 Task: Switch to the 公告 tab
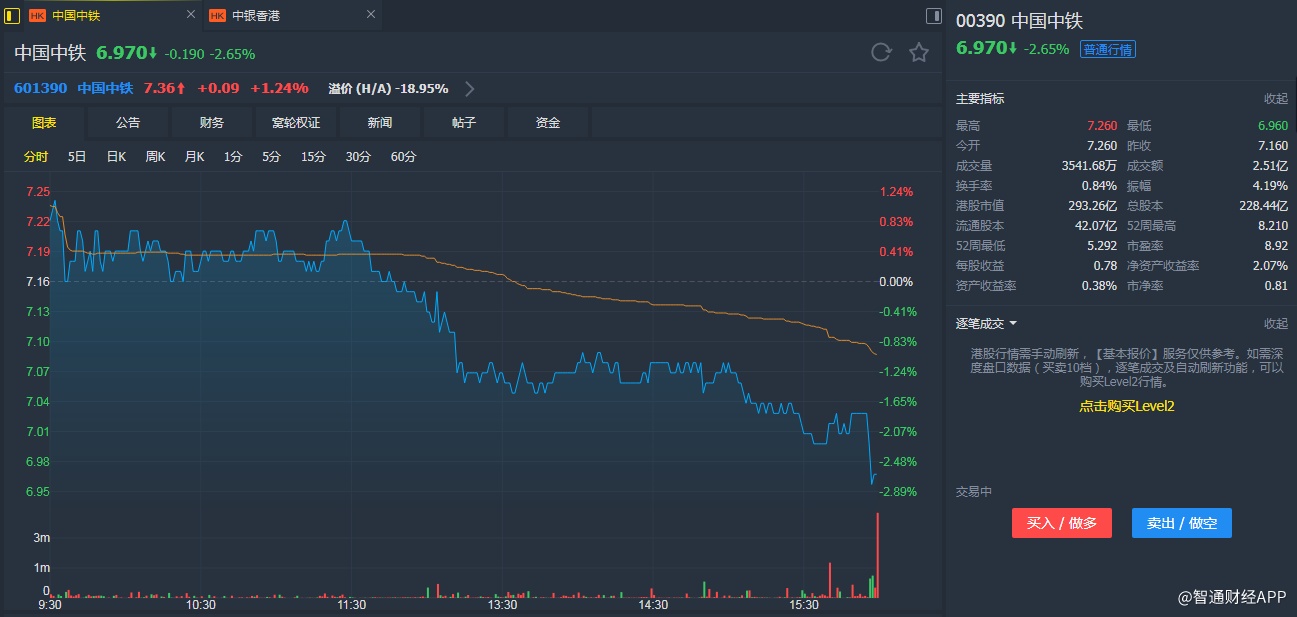(128, 123)
